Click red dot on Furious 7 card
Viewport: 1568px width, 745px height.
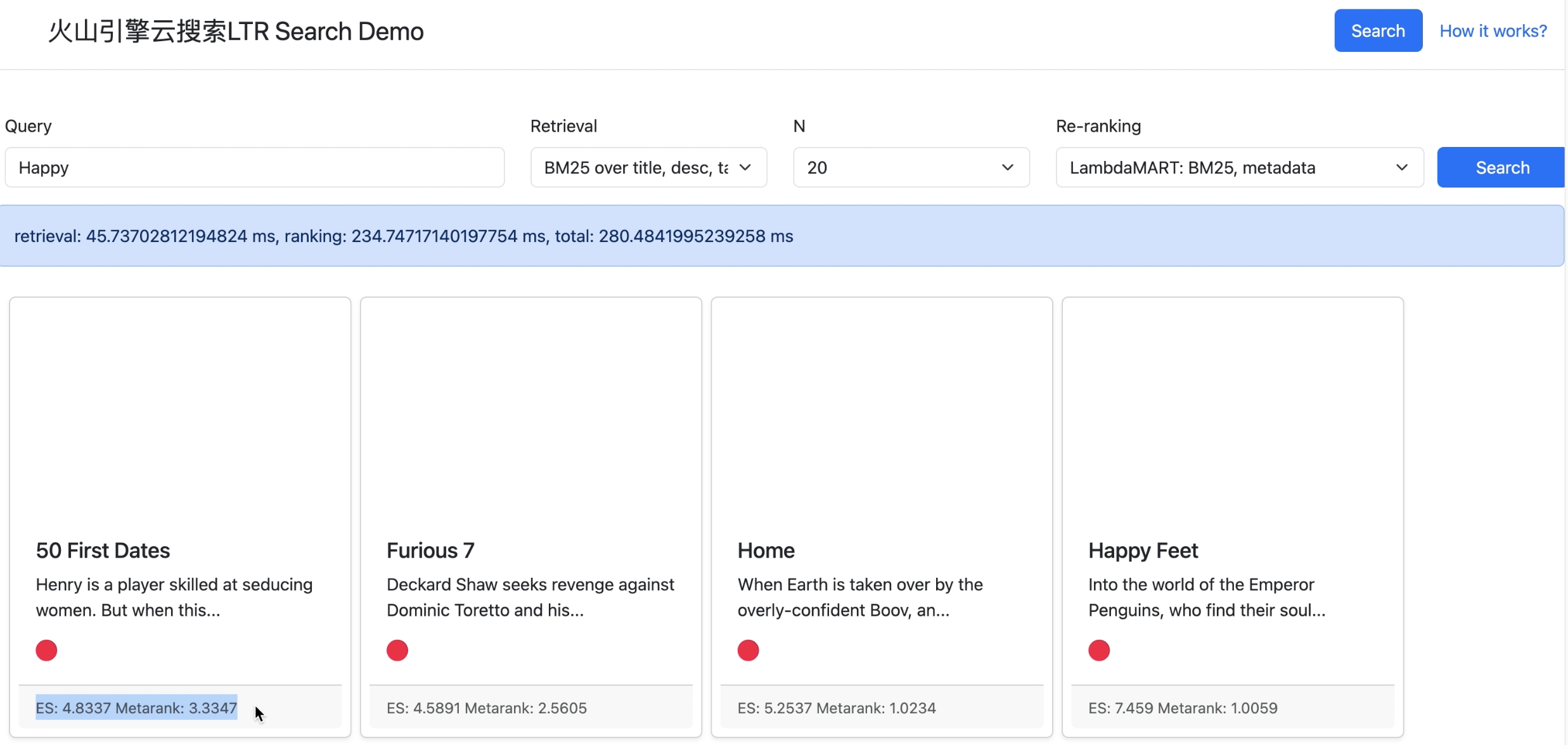tap(397, 650)
